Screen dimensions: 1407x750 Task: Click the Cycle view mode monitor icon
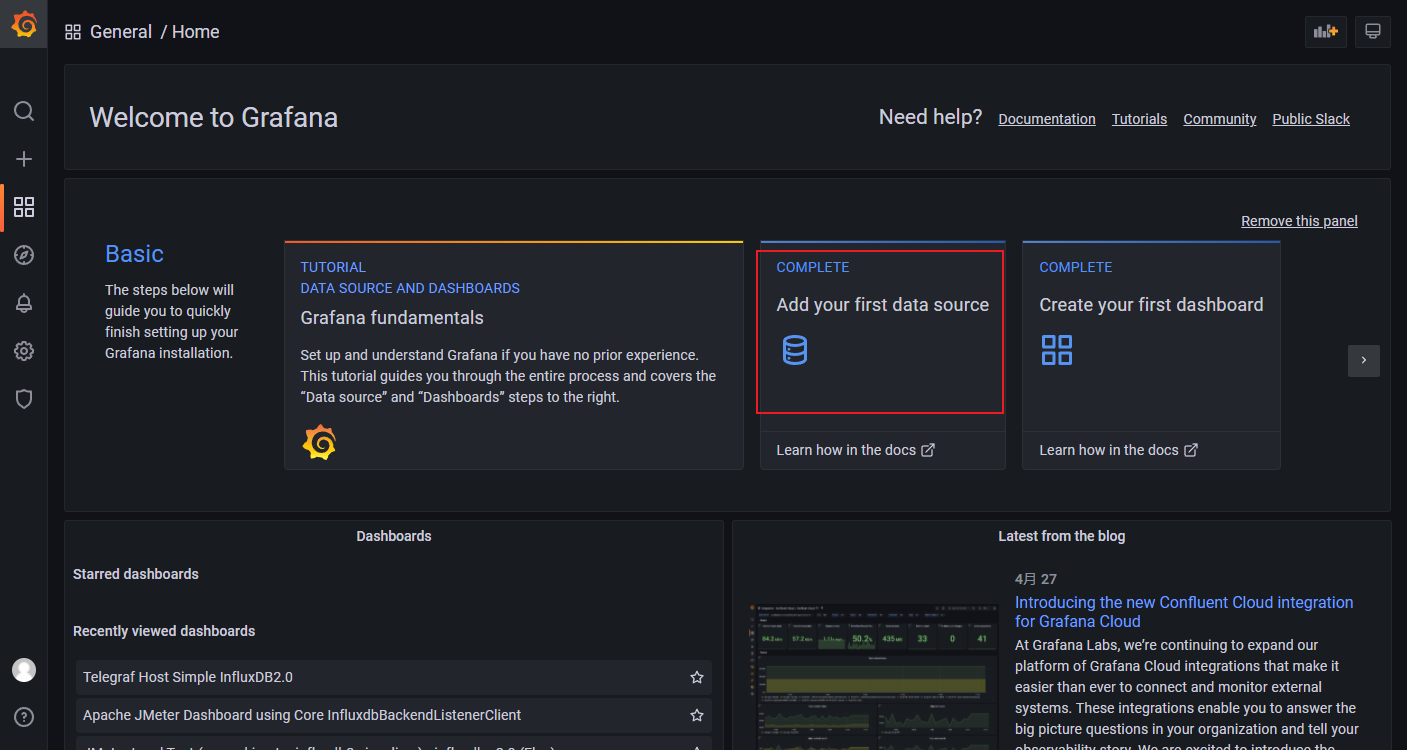coord(1373,32)
